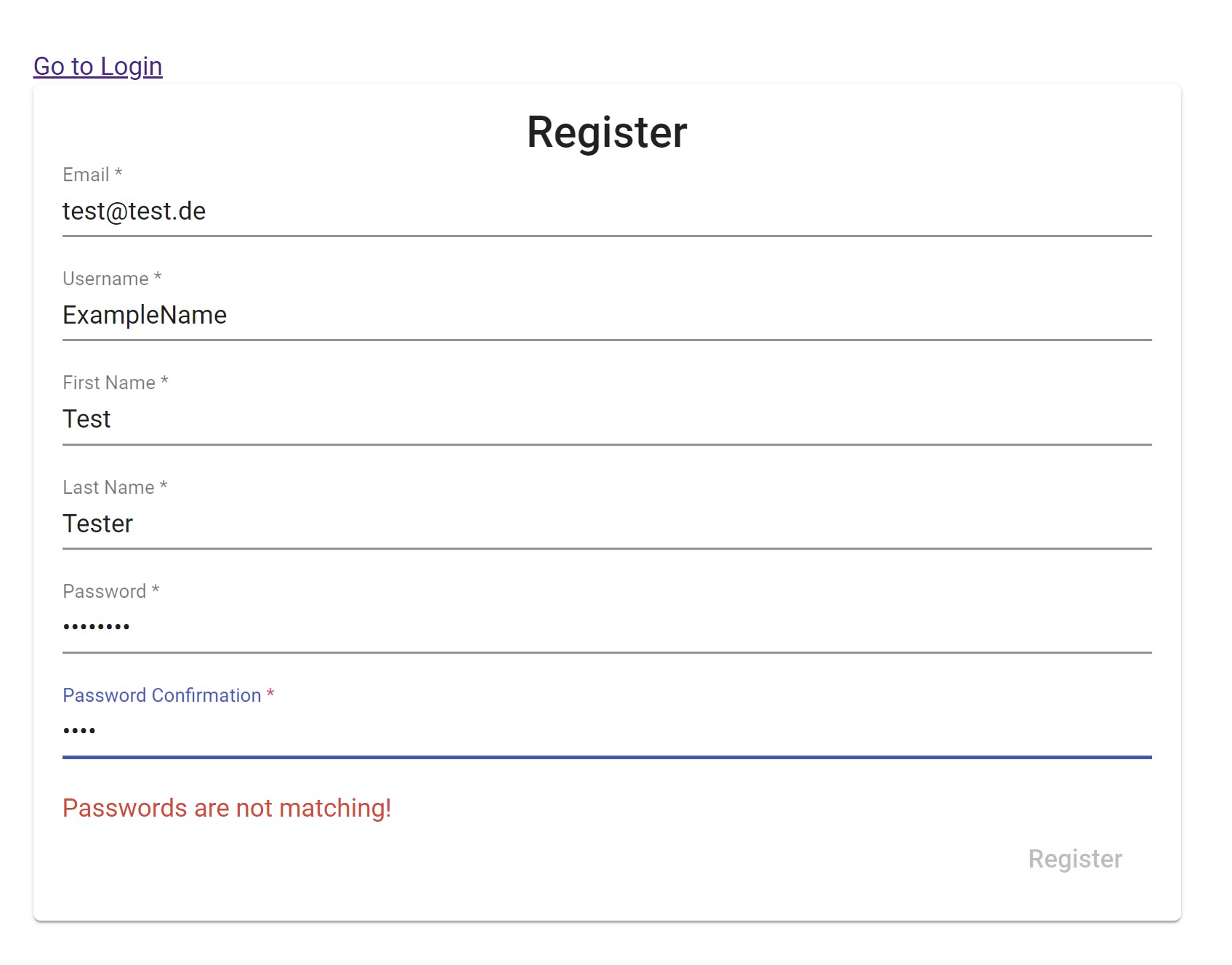Click the Password Confirmation input field
The width and height of the screenshot is (1232, 965).
point(606,731)
